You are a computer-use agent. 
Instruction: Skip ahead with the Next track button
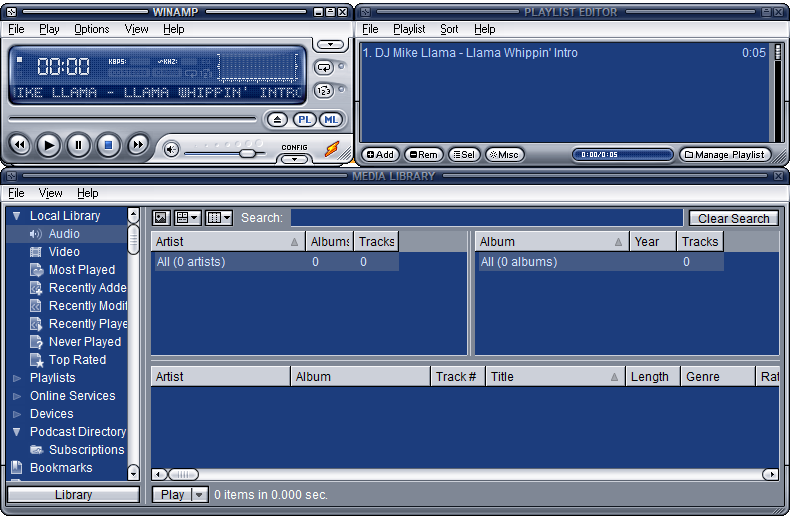[x=138, y=145]
